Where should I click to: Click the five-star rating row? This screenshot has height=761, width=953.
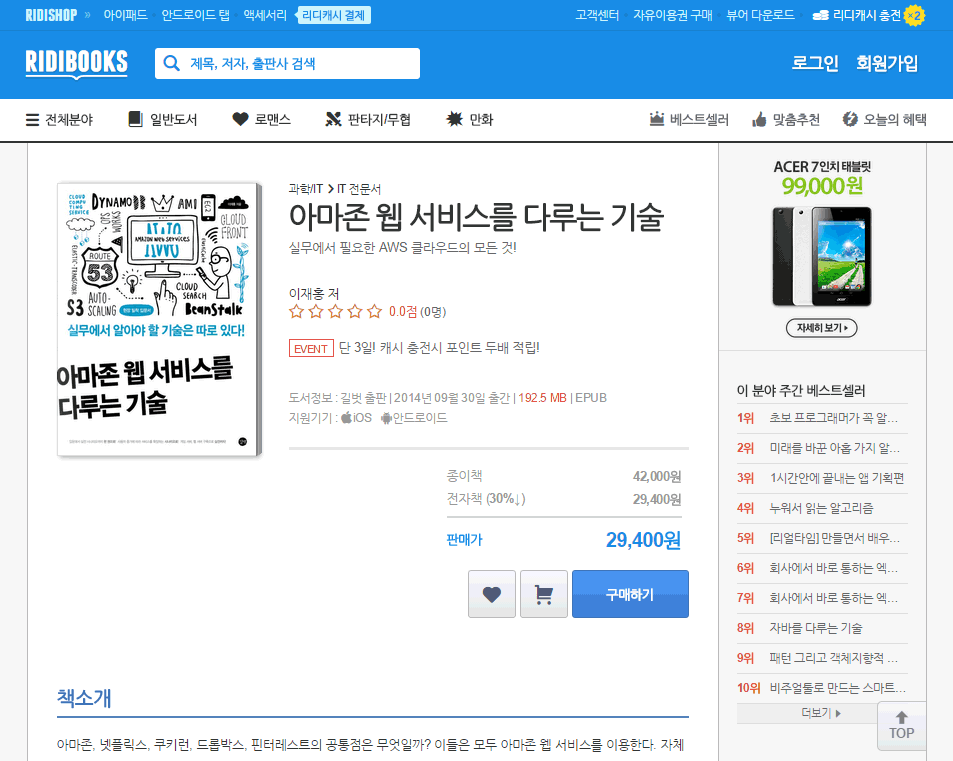tap(336, 312)
